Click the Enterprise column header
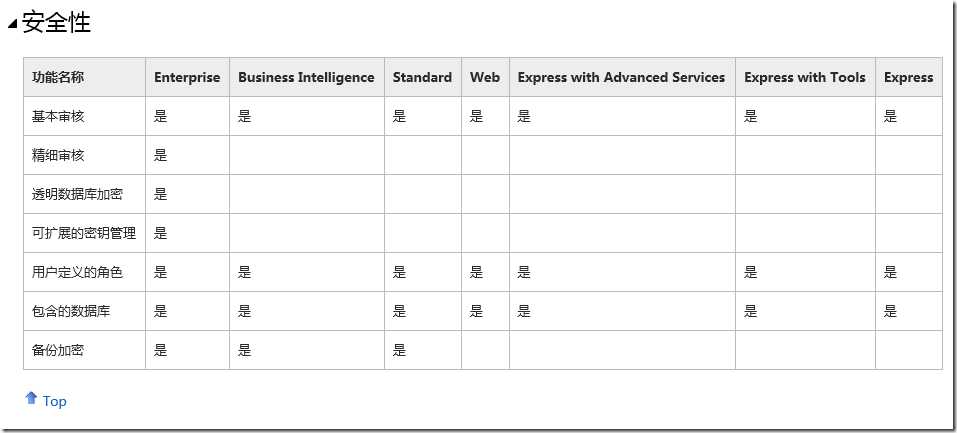 (x=187, y=77)
